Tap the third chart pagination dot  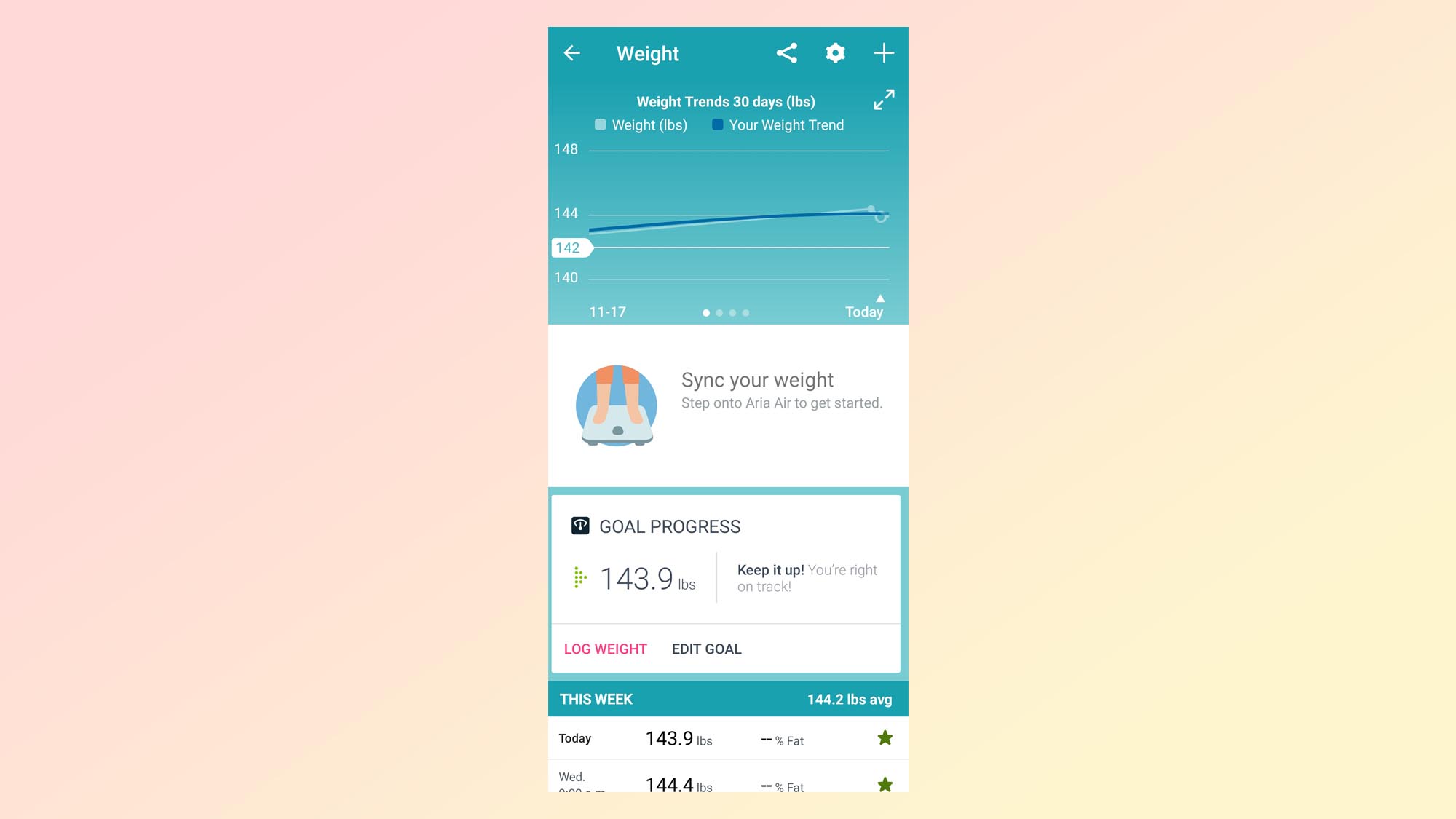pos(733,311)
